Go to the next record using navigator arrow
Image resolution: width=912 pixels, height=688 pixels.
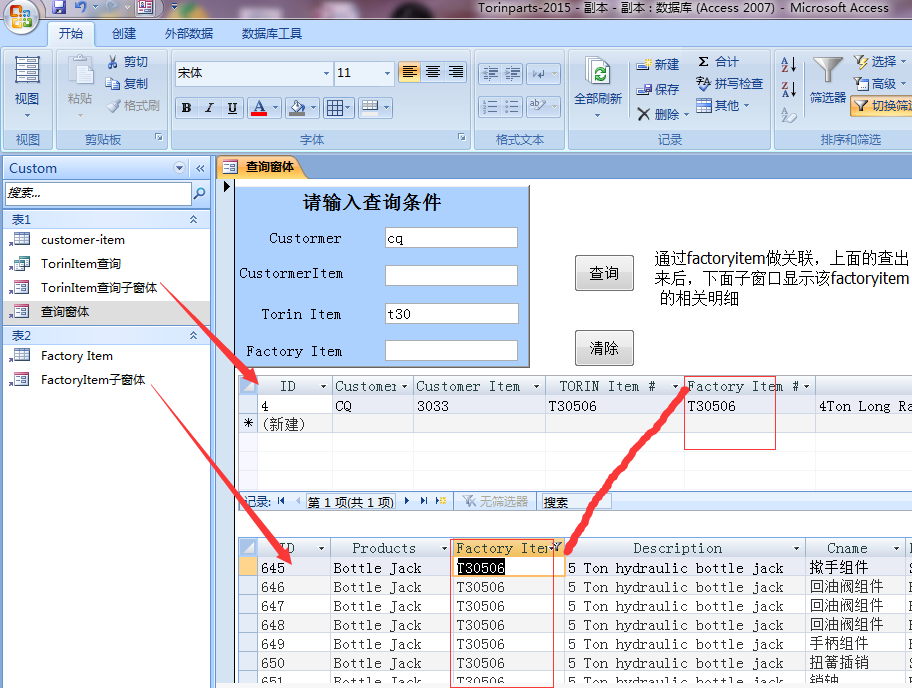click(409, 501)
